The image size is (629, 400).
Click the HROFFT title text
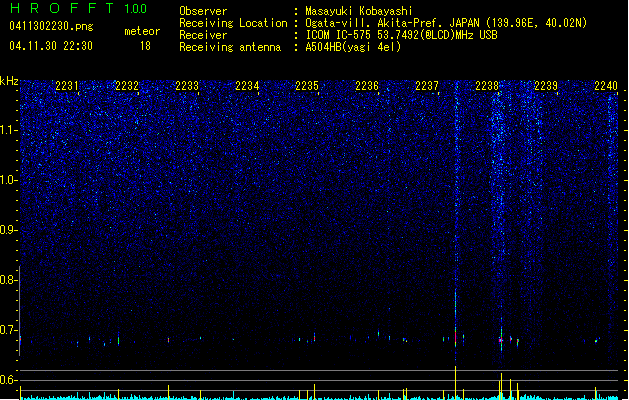pyautogui.click(x=62, y=8)
